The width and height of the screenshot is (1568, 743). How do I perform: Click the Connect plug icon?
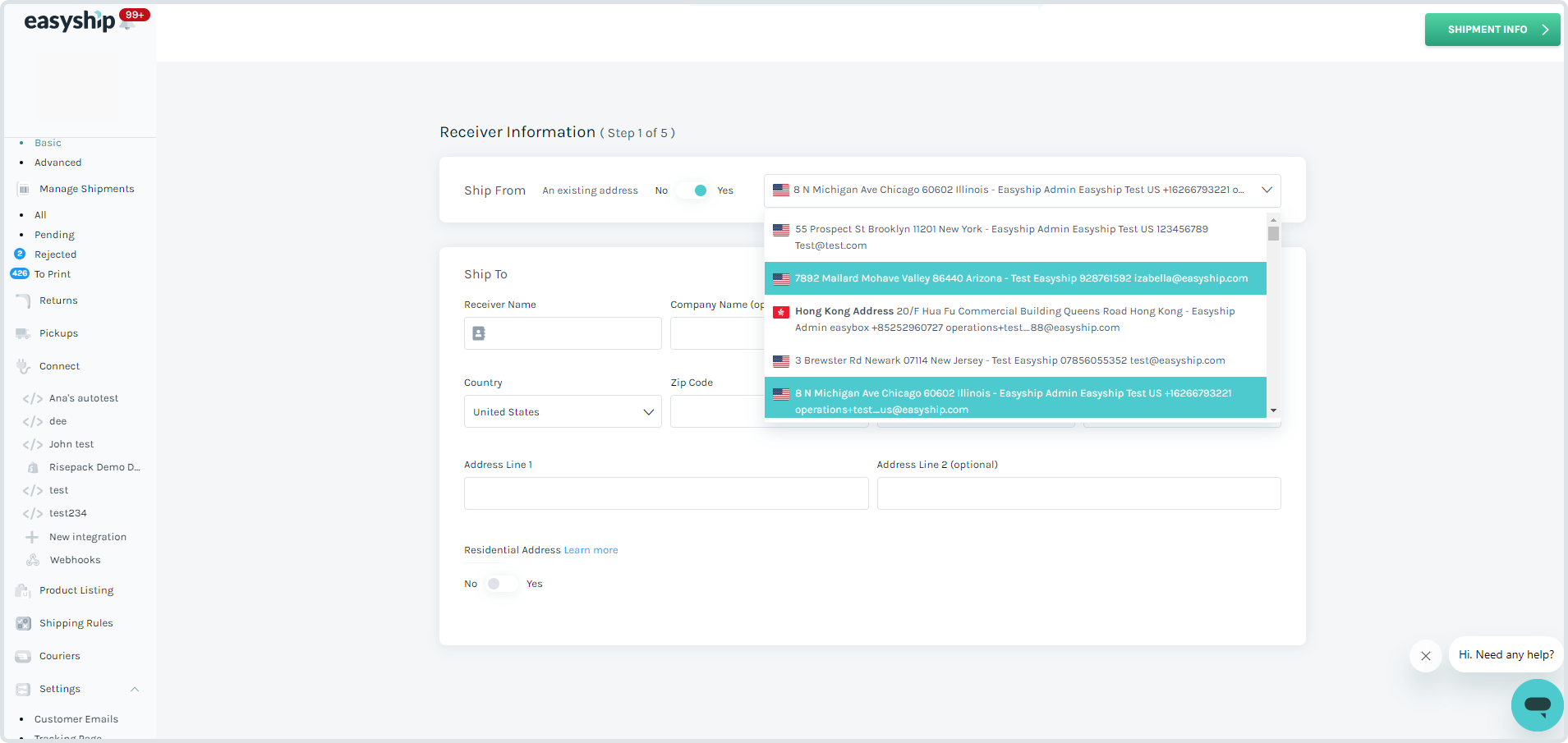pyautogui.click(x=24, y=366)
